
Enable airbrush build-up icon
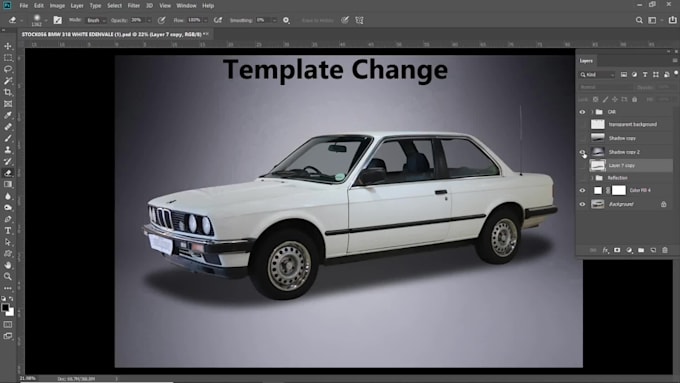[x=218, y=20]
